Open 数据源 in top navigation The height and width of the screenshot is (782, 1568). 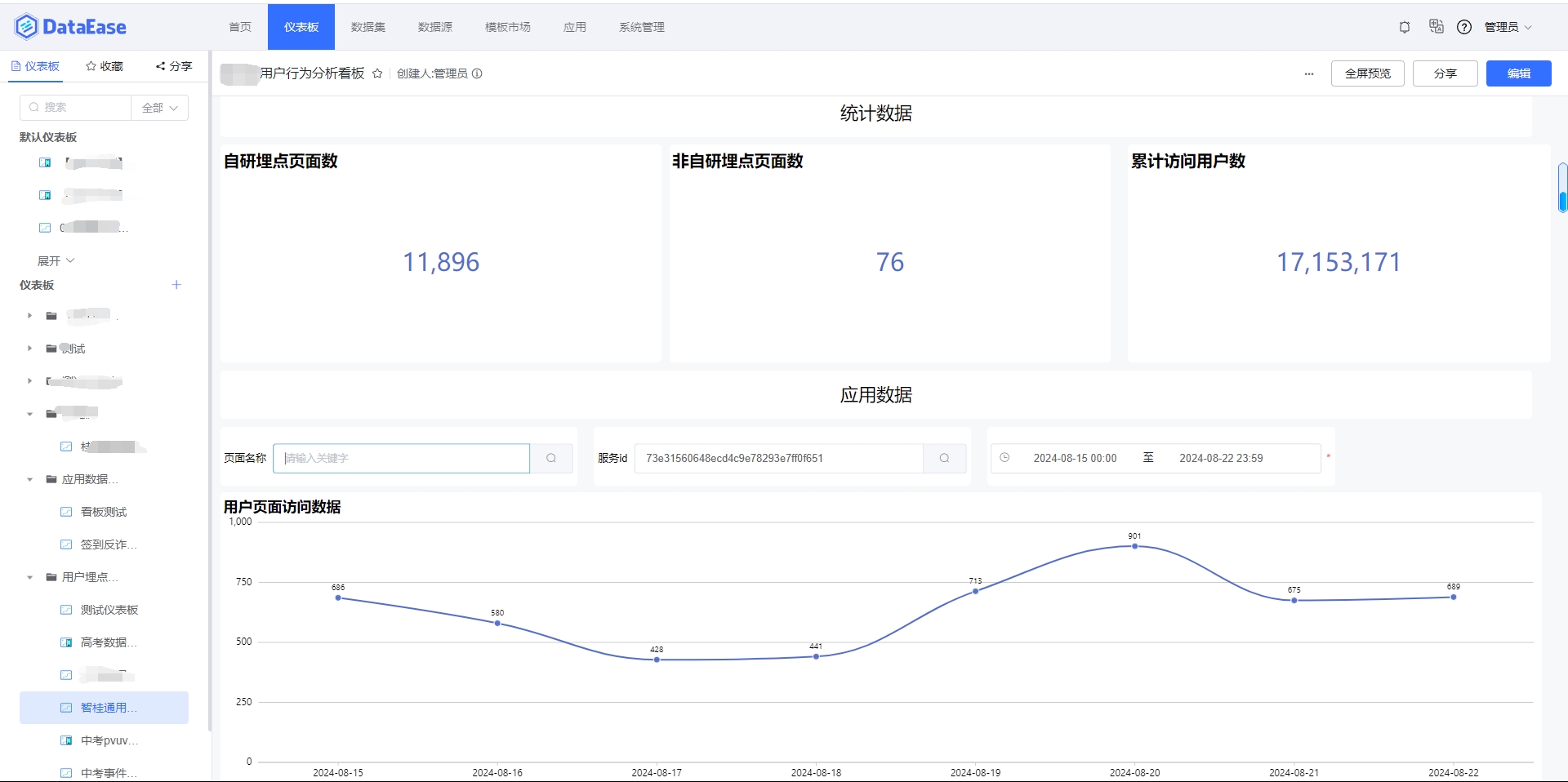(435, 27)
